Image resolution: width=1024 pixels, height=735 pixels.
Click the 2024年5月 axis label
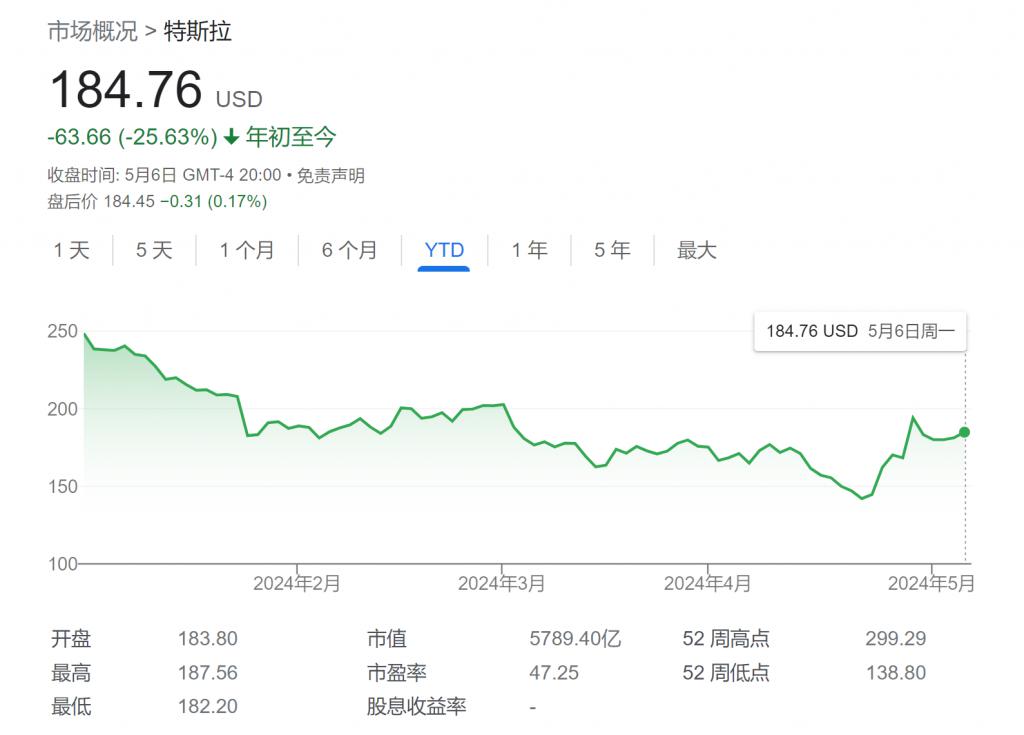[931, 584]
